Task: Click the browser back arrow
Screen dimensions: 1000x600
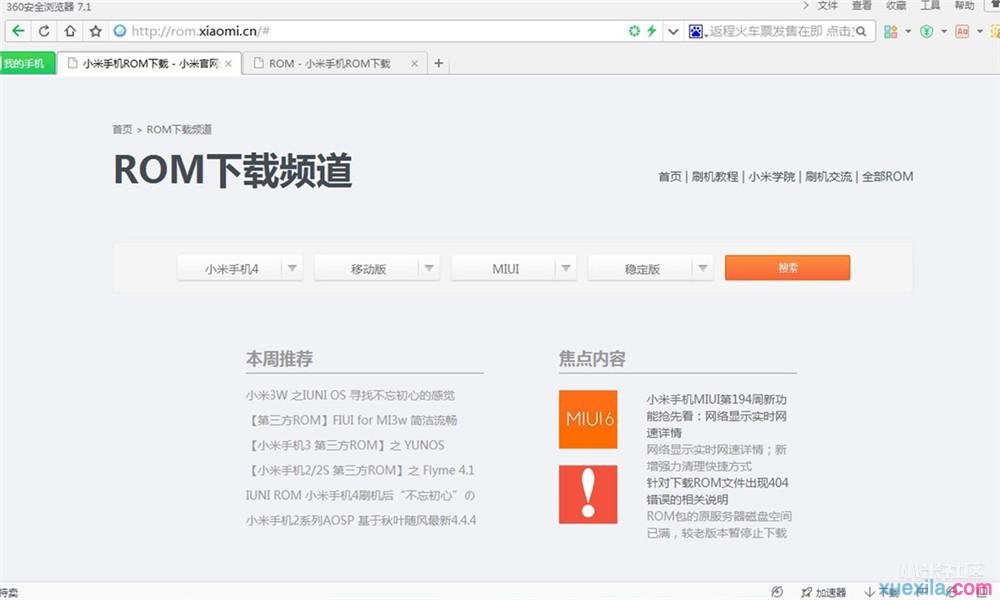Action: click(18, 31)
